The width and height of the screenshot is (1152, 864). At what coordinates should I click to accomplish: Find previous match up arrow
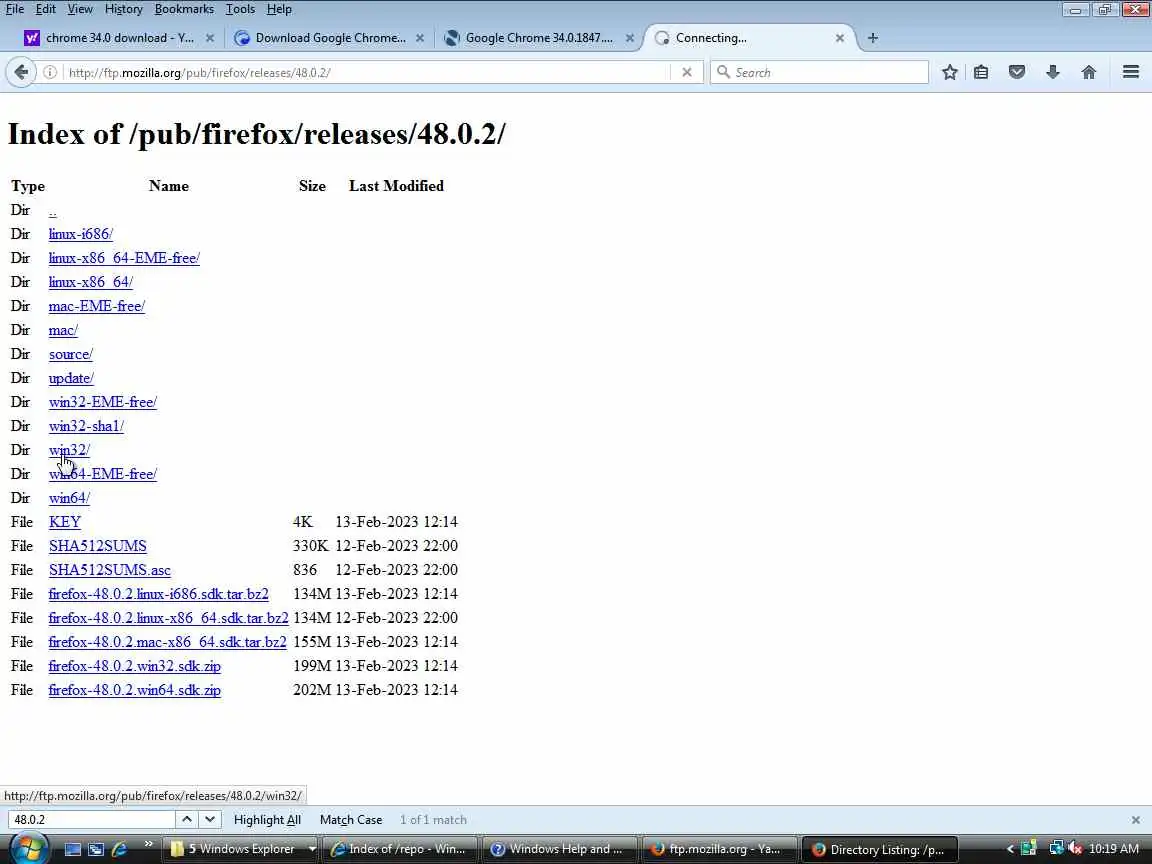(187, 819)
